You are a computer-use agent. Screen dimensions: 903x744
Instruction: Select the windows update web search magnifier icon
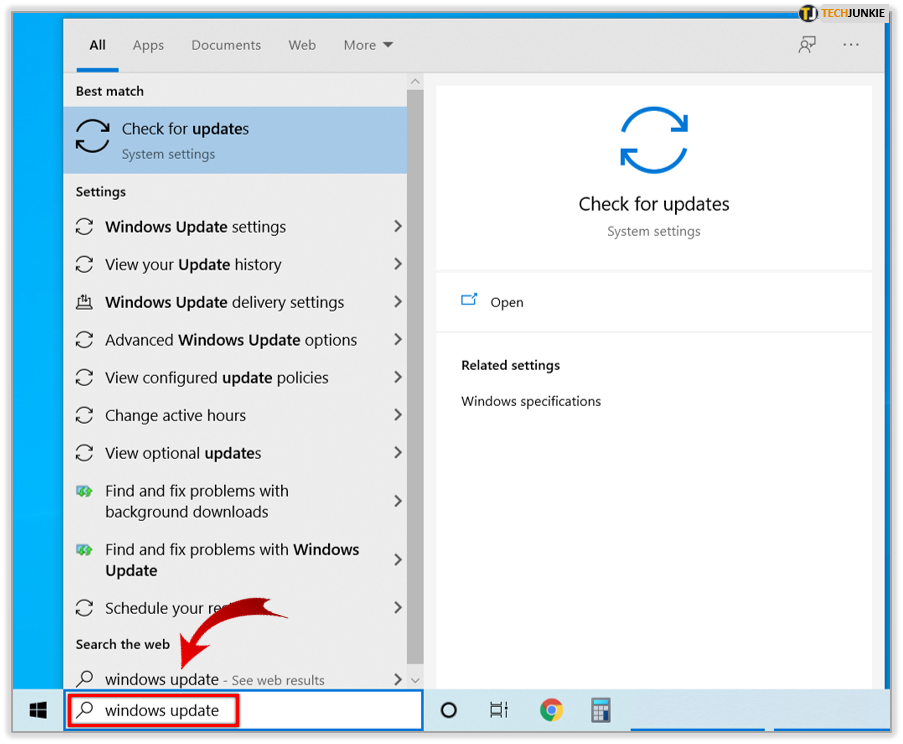click(x=85, y=679)
